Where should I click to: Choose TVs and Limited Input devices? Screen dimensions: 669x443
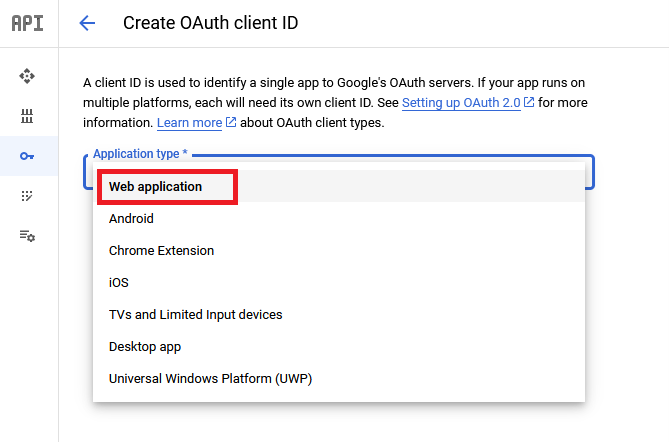[x=339, y=315]
